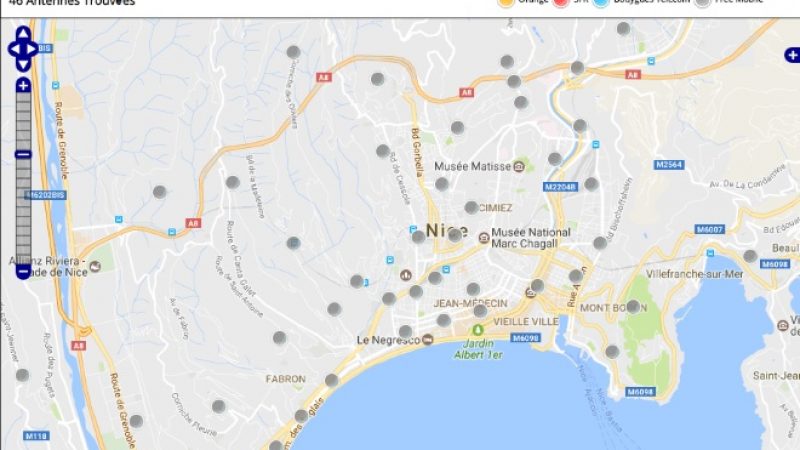800x450 pixels.
Task: Toggle the Bouygues Telecom blue legend marker
Action: (601, 3)
